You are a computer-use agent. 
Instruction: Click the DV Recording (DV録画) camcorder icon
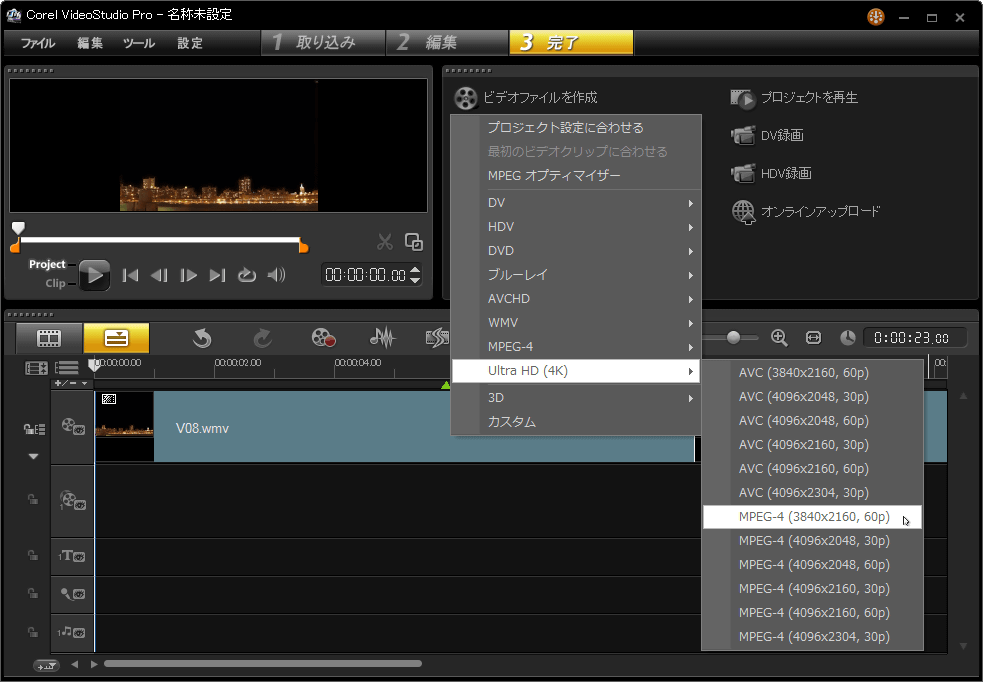pos(744,135)
